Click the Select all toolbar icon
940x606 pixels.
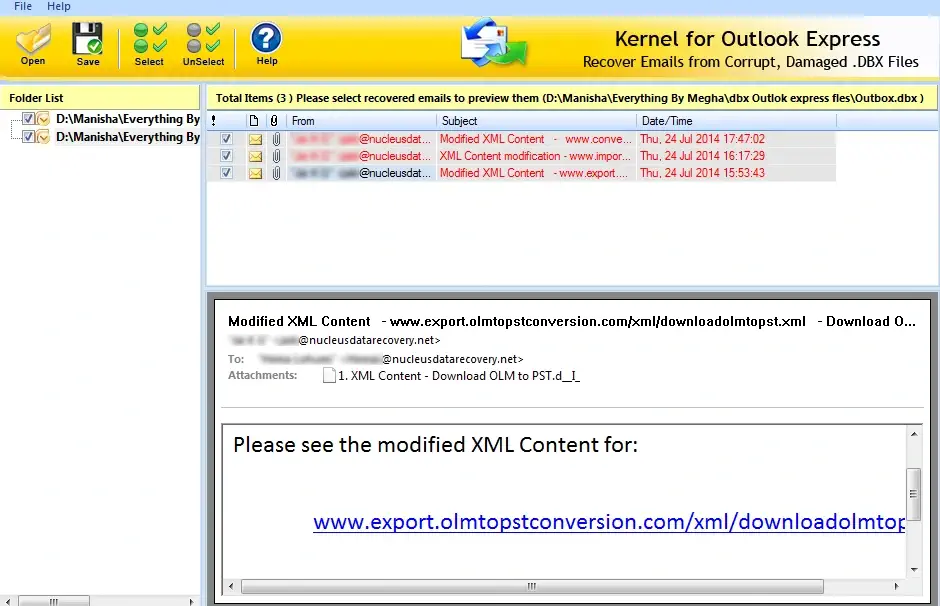[x=149, y=38]
